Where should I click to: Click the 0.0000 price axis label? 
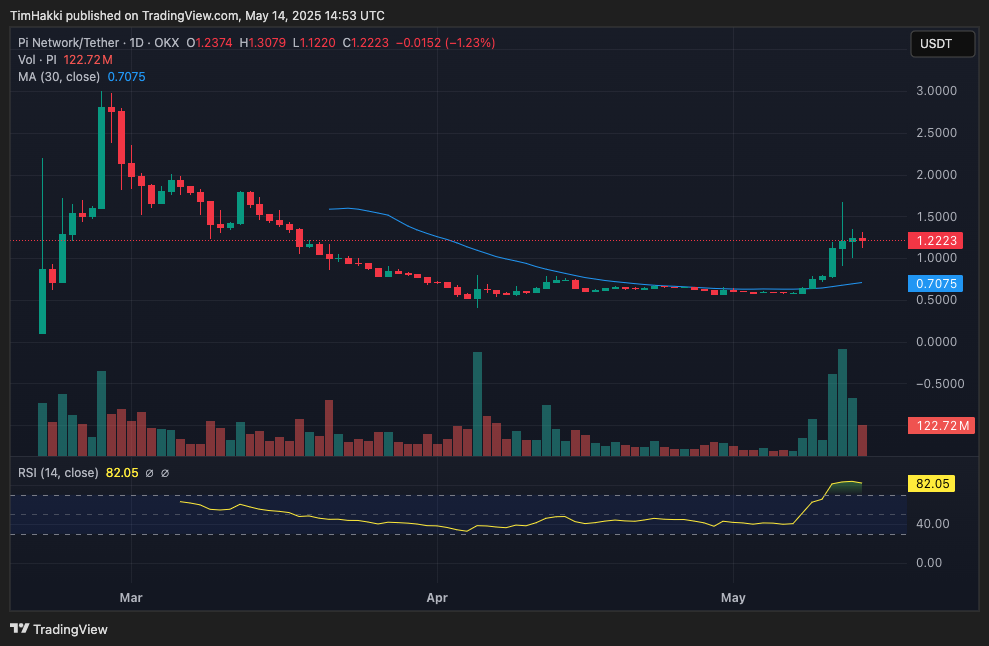[936, 342]
